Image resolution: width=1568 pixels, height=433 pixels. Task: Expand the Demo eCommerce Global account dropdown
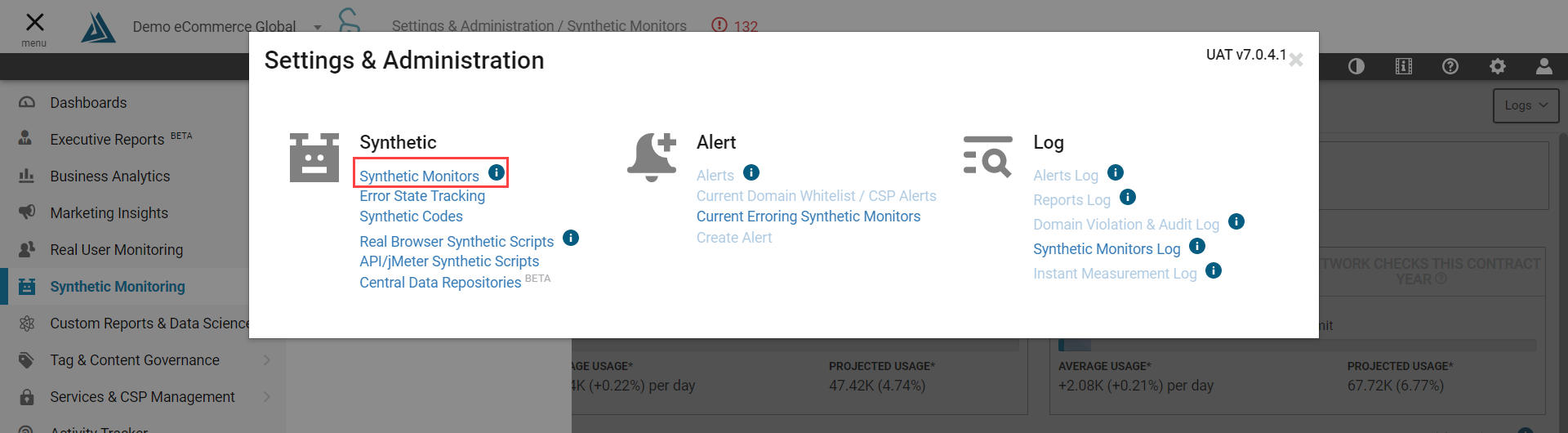pos(318,27)
